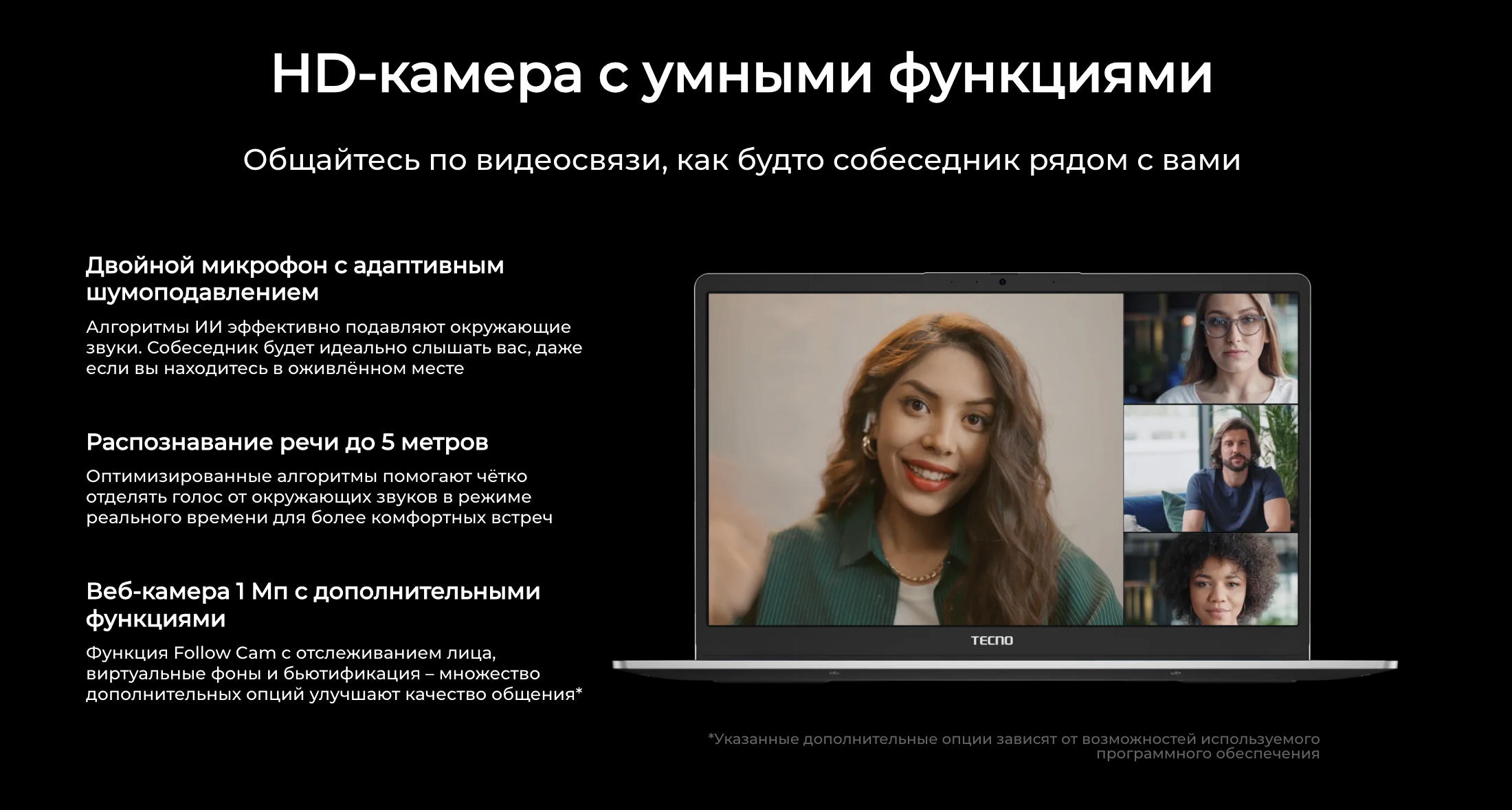
Task: Click the webcam lens above the laptop screen
Action: pyautogui.click(x=1003, y=281)
